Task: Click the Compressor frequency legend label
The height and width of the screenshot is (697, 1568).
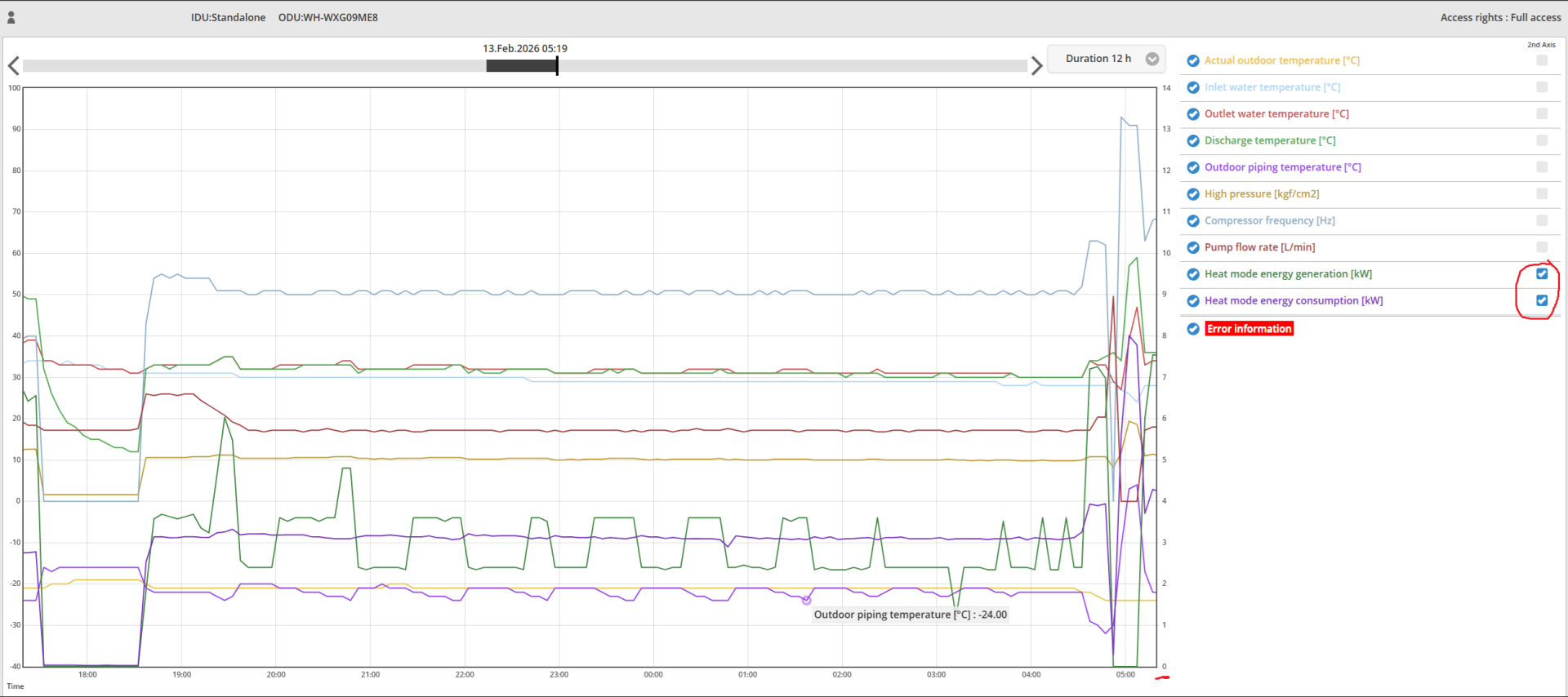Action: (x=1269, y=220)
